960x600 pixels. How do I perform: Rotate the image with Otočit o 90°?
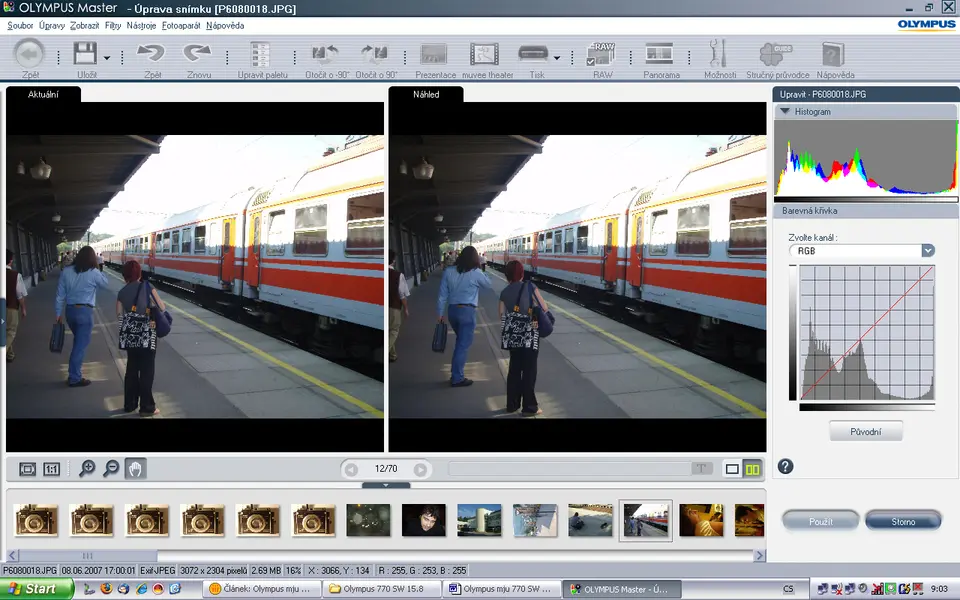point(376,55)
